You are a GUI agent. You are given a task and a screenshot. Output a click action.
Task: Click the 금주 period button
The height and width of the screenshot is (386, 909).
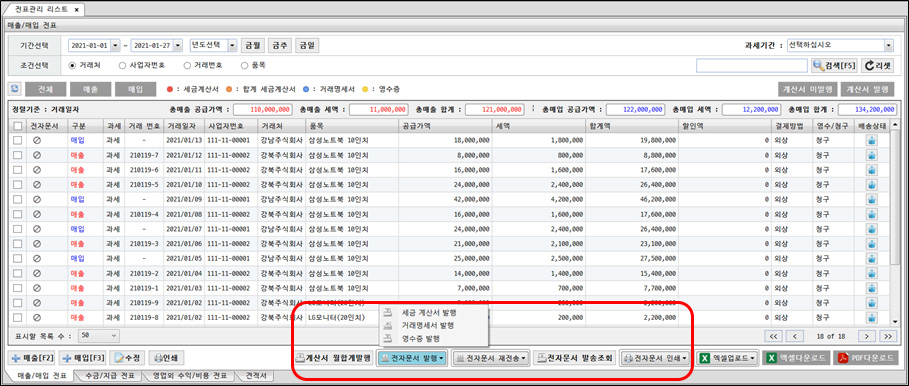(280, 45)
